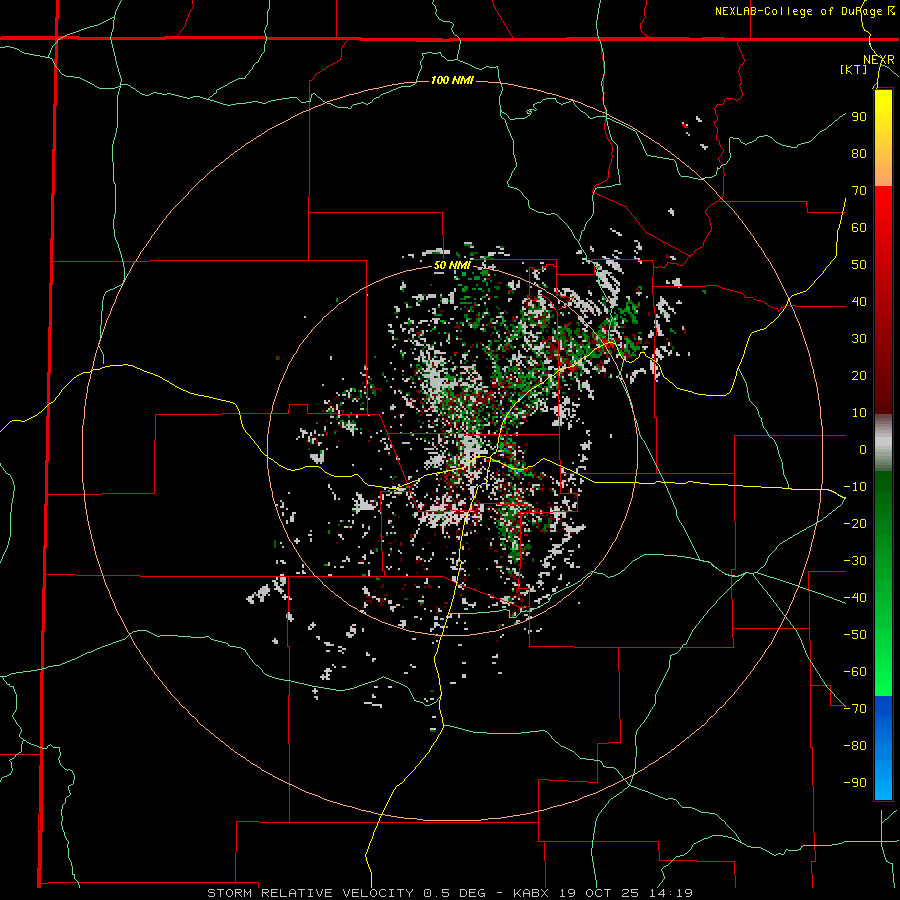Click the -70 value on velocity scale

[x=855, y=709]
